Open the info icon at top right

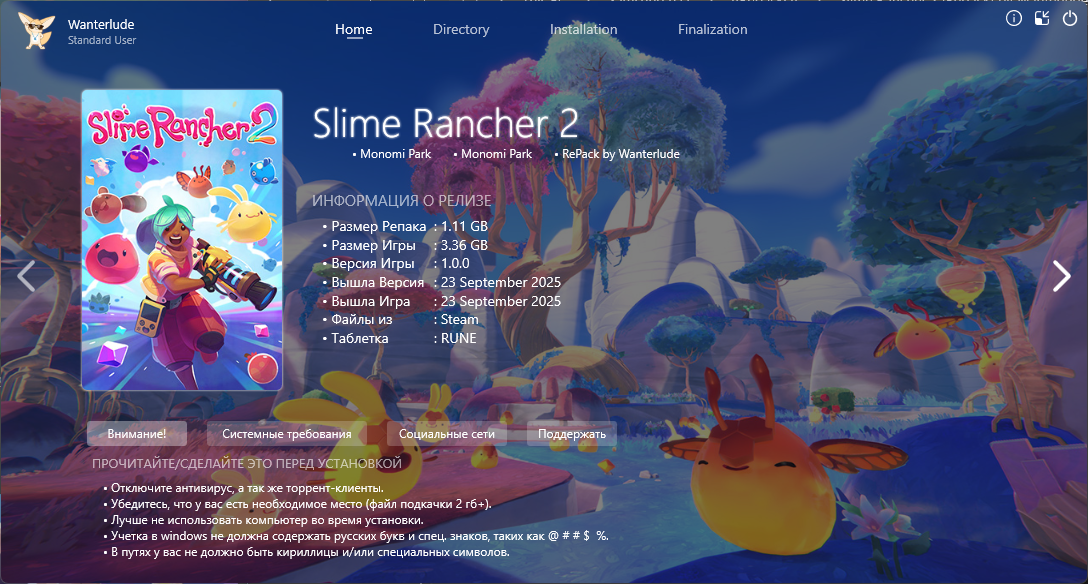pos(1014,19)
